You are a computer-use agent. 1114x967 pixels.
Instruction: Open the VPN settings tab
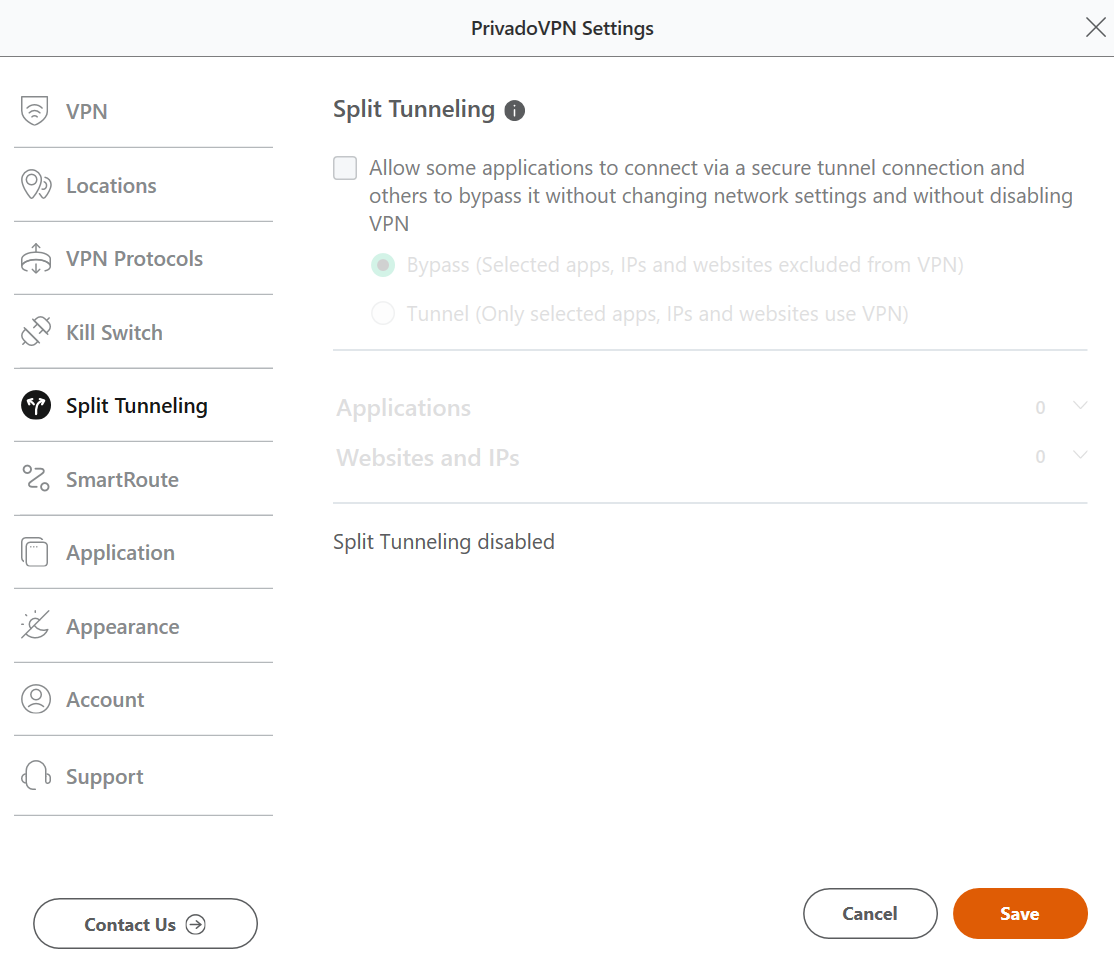(x=87, y=112)
